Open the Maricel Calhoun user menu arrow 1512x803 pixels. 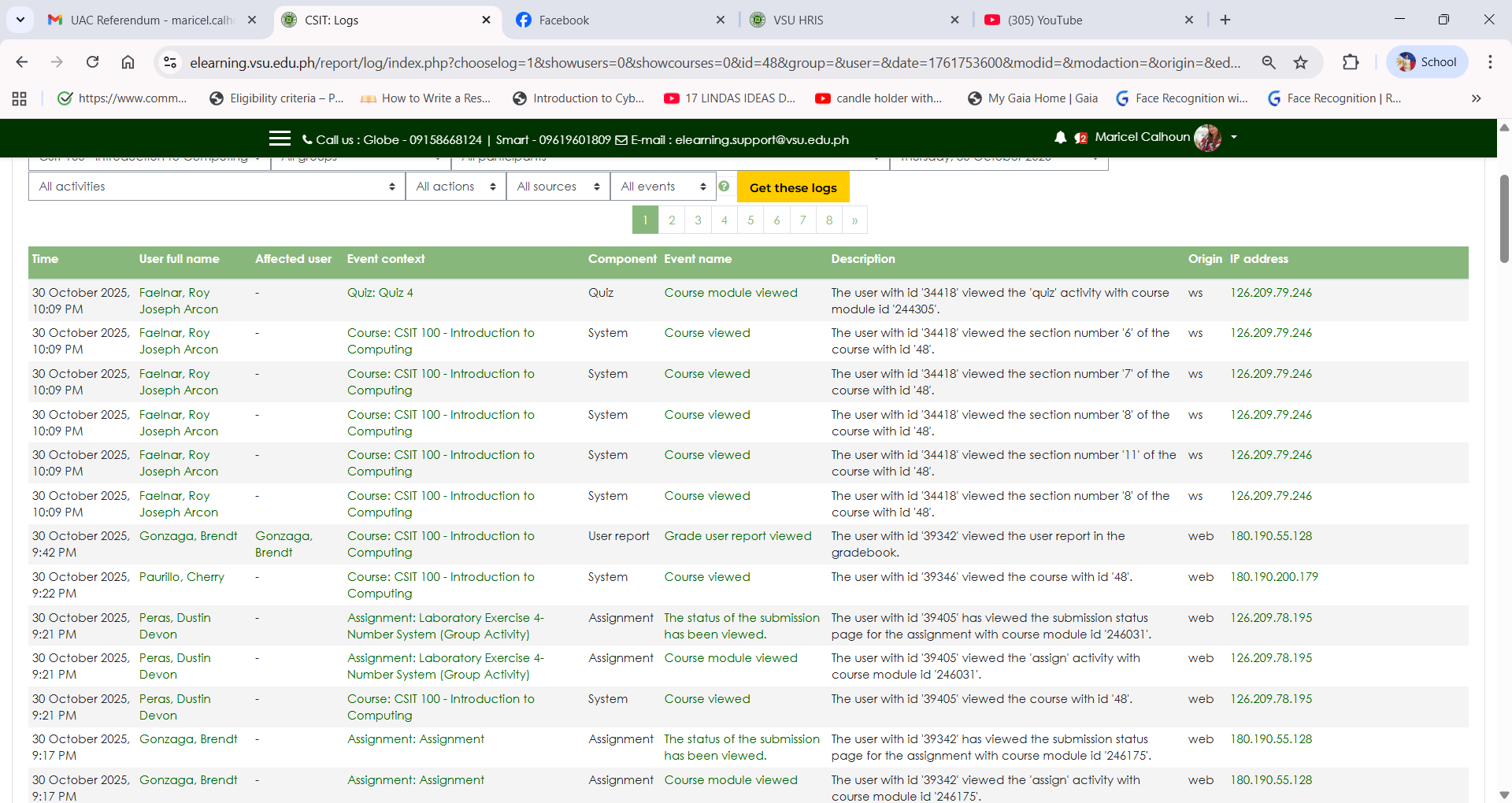click(1234, 138)
